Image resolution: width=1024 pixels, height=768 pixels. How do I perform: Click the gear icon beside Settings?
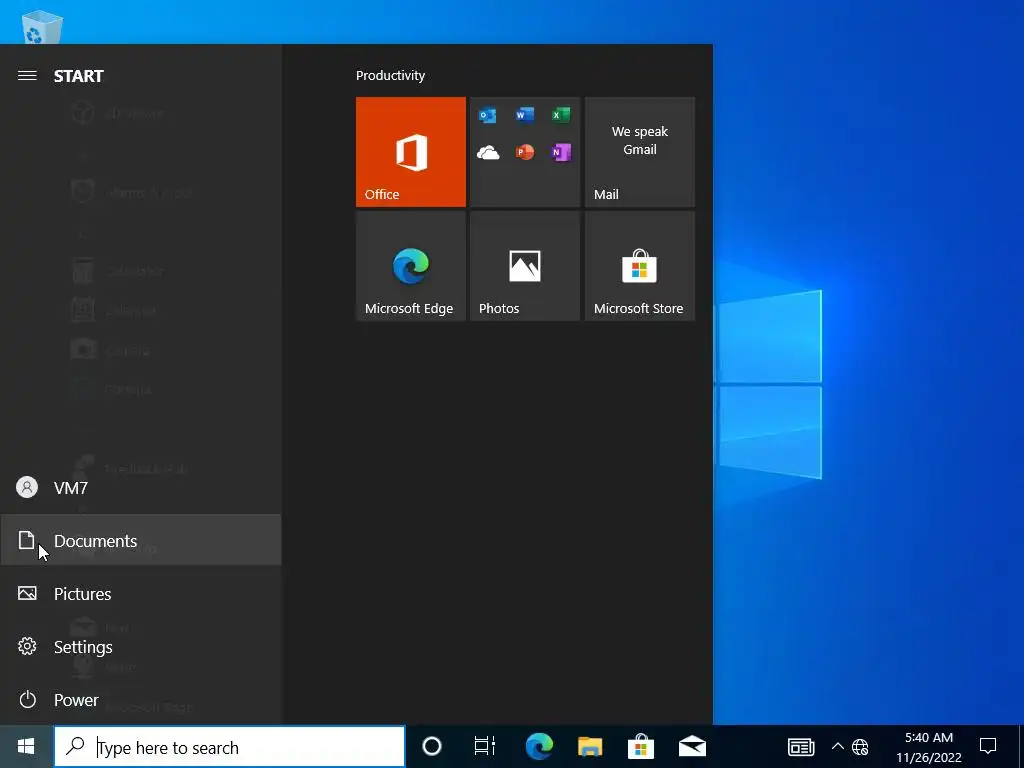pos(27,646)
